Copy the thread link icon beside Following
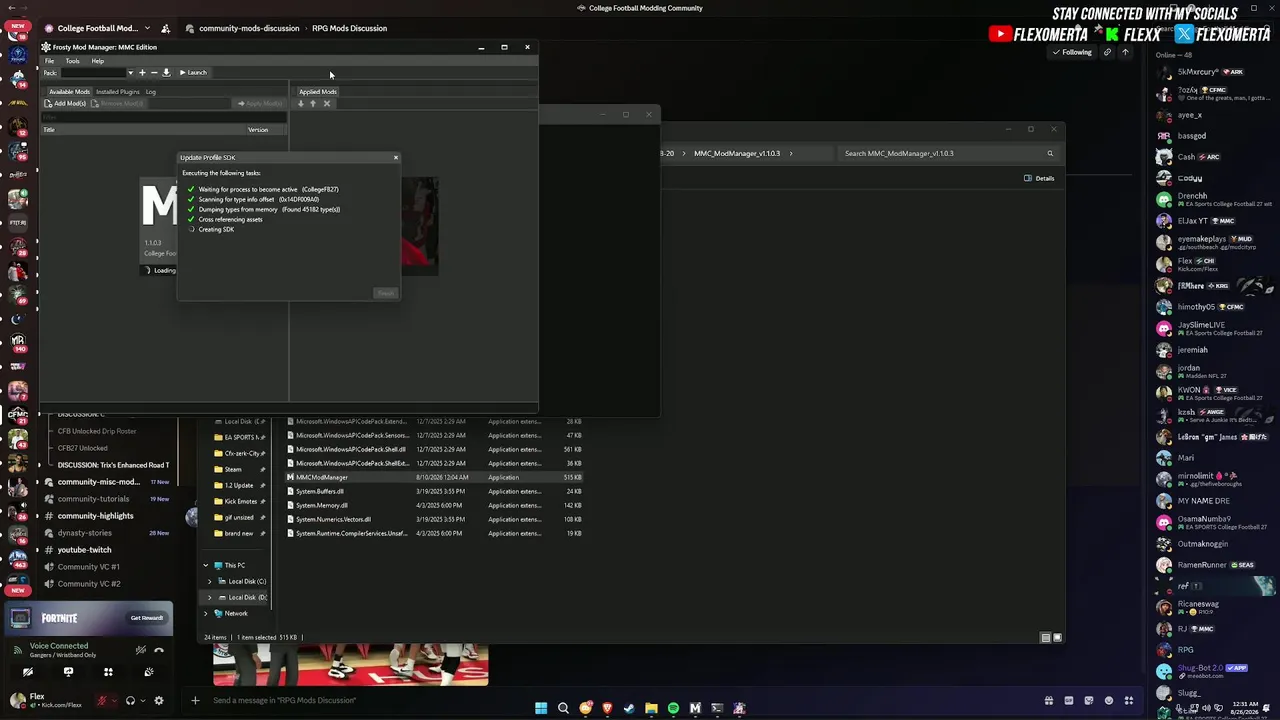 1107,52
